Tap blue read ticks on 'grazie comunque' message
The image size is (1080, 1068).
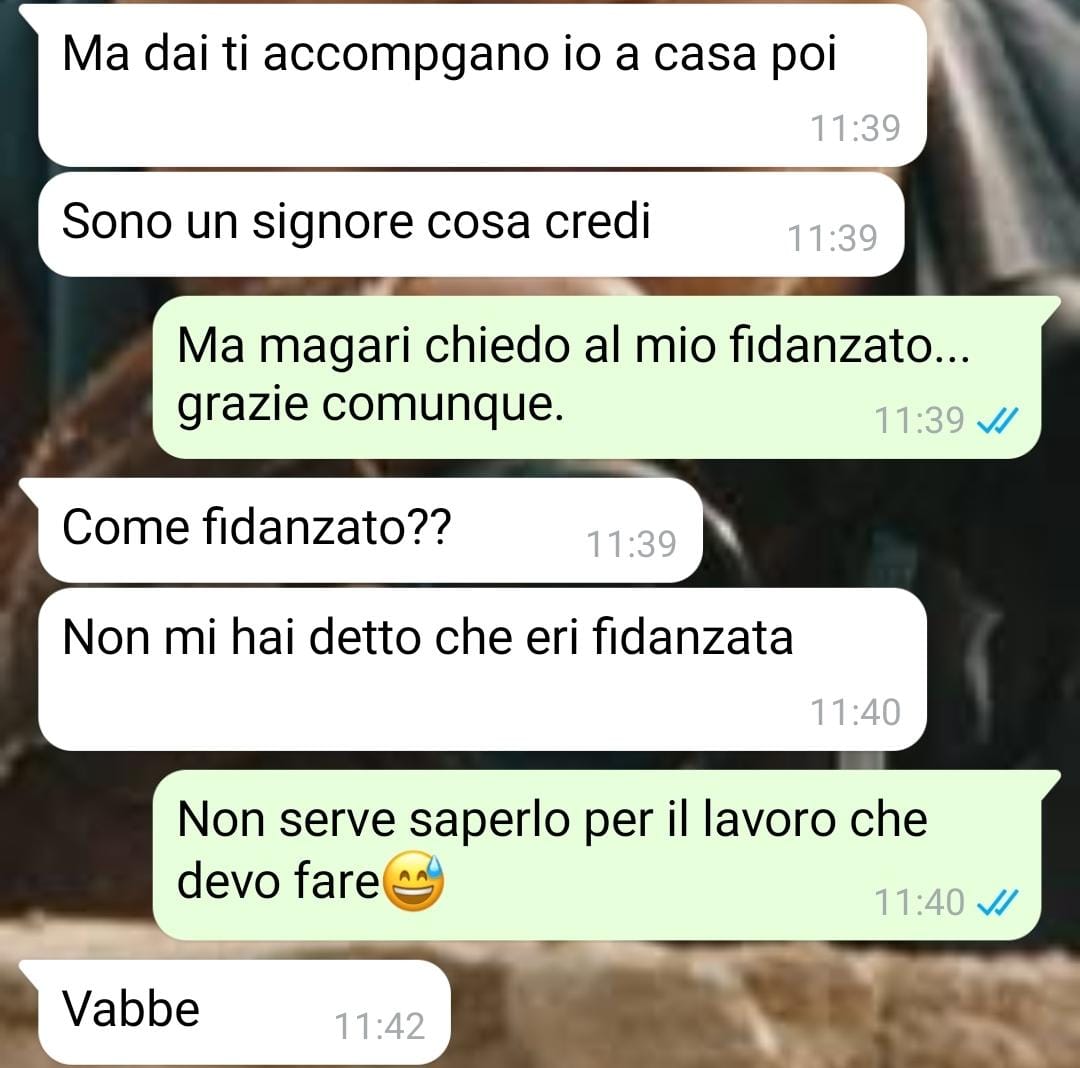click(x=997, y=420)
